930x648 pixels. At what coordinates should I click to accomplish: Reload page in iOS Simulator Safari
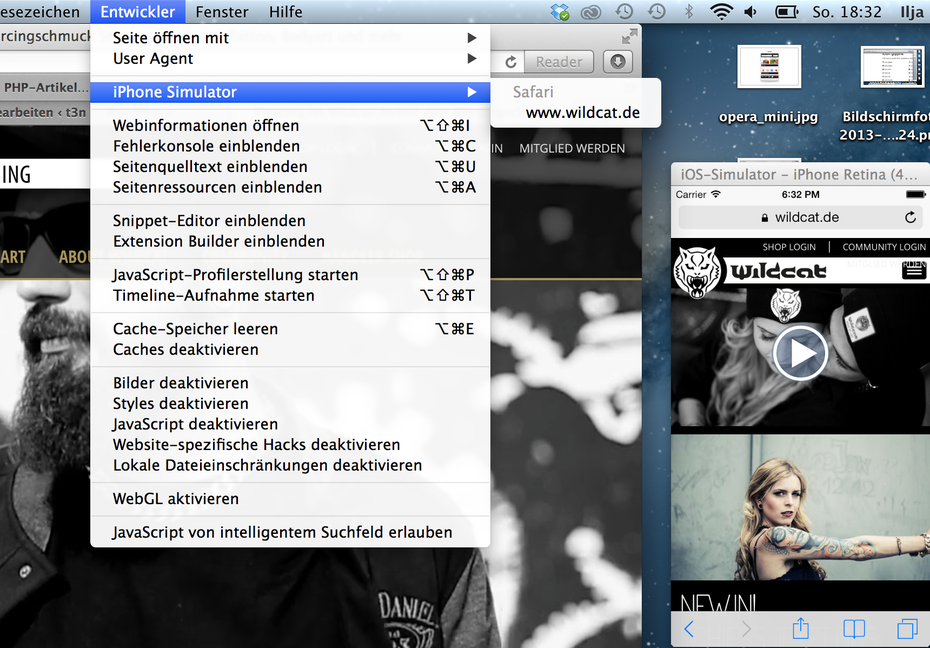click(910, 218)
